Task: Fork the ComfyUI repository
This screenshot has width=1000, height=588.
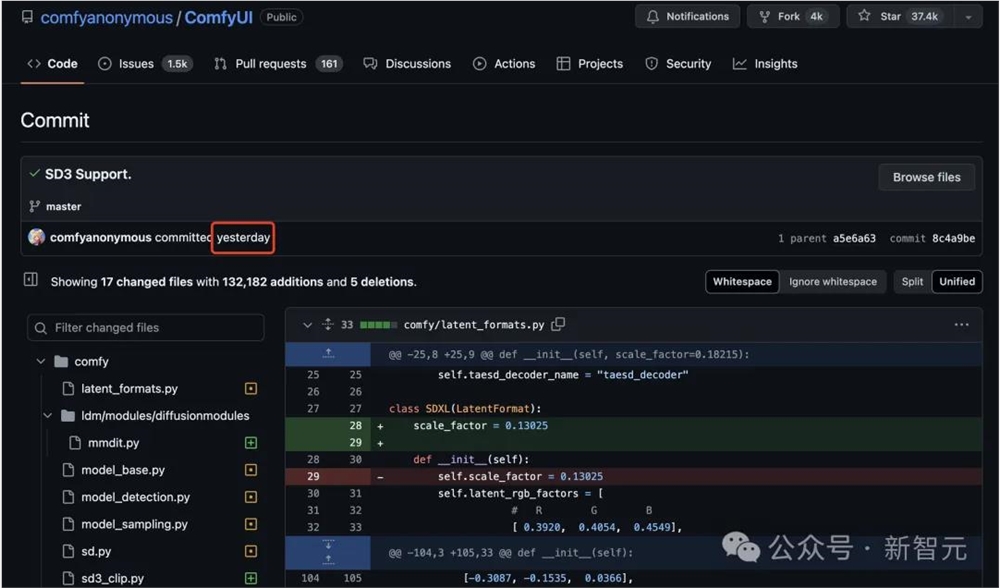Action: click(x=793, y=17)
